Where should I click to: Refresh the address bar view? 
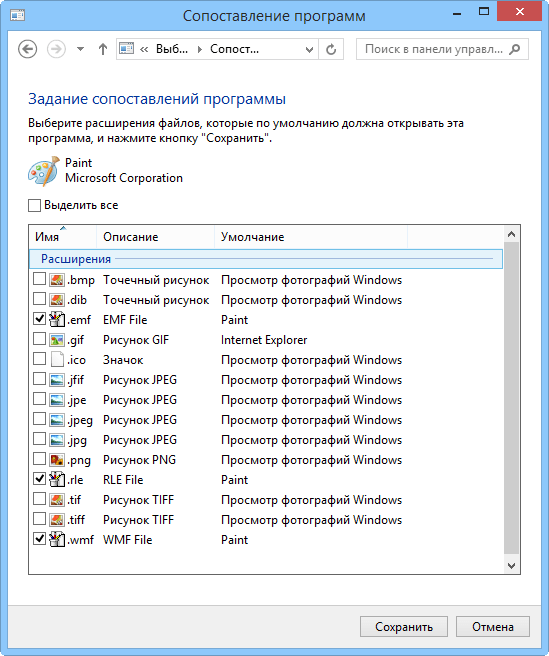coord(331,49)
